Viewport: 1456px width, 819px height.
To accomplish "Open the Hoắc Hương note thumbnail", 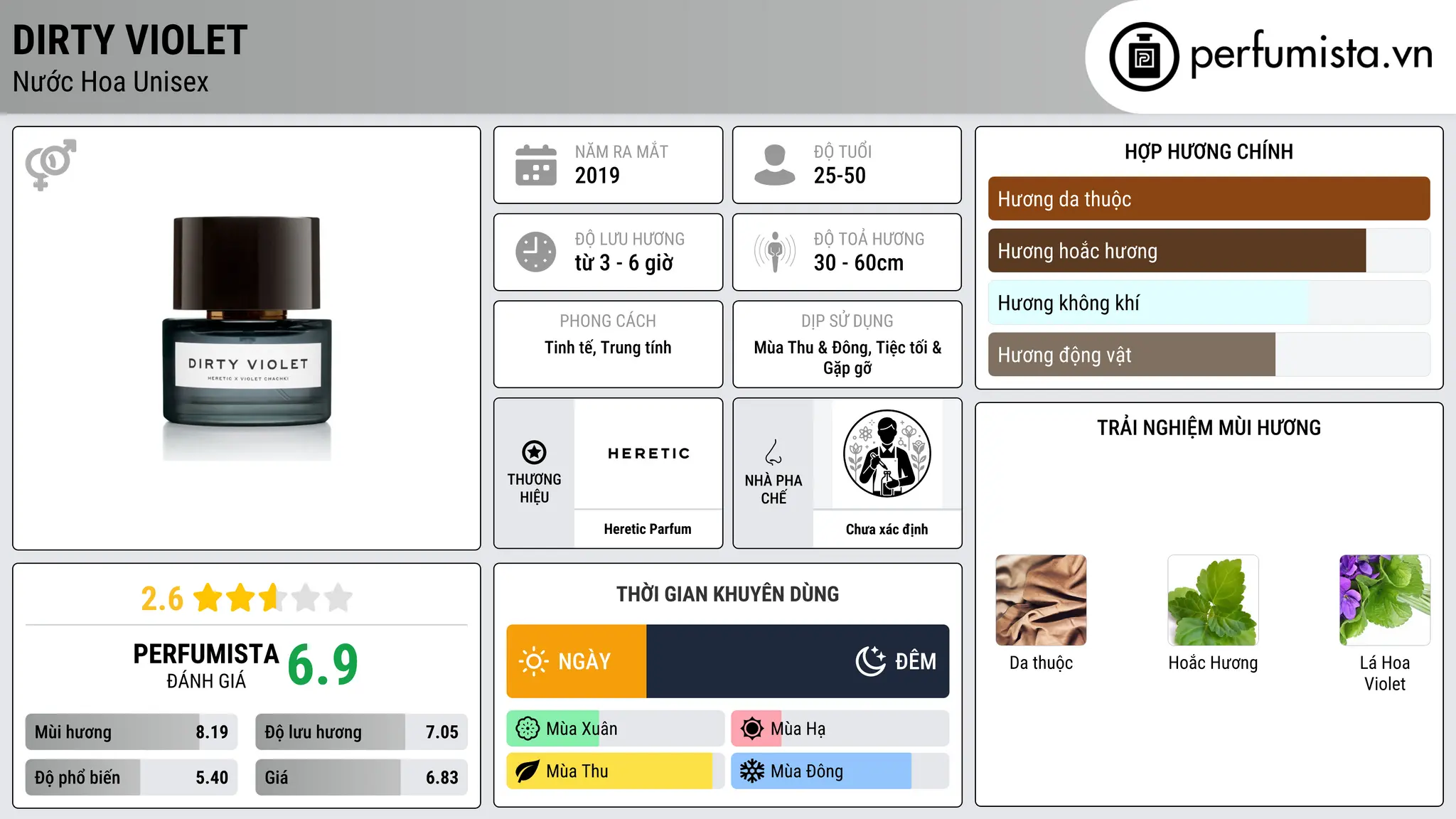I will pos(1213,600).
